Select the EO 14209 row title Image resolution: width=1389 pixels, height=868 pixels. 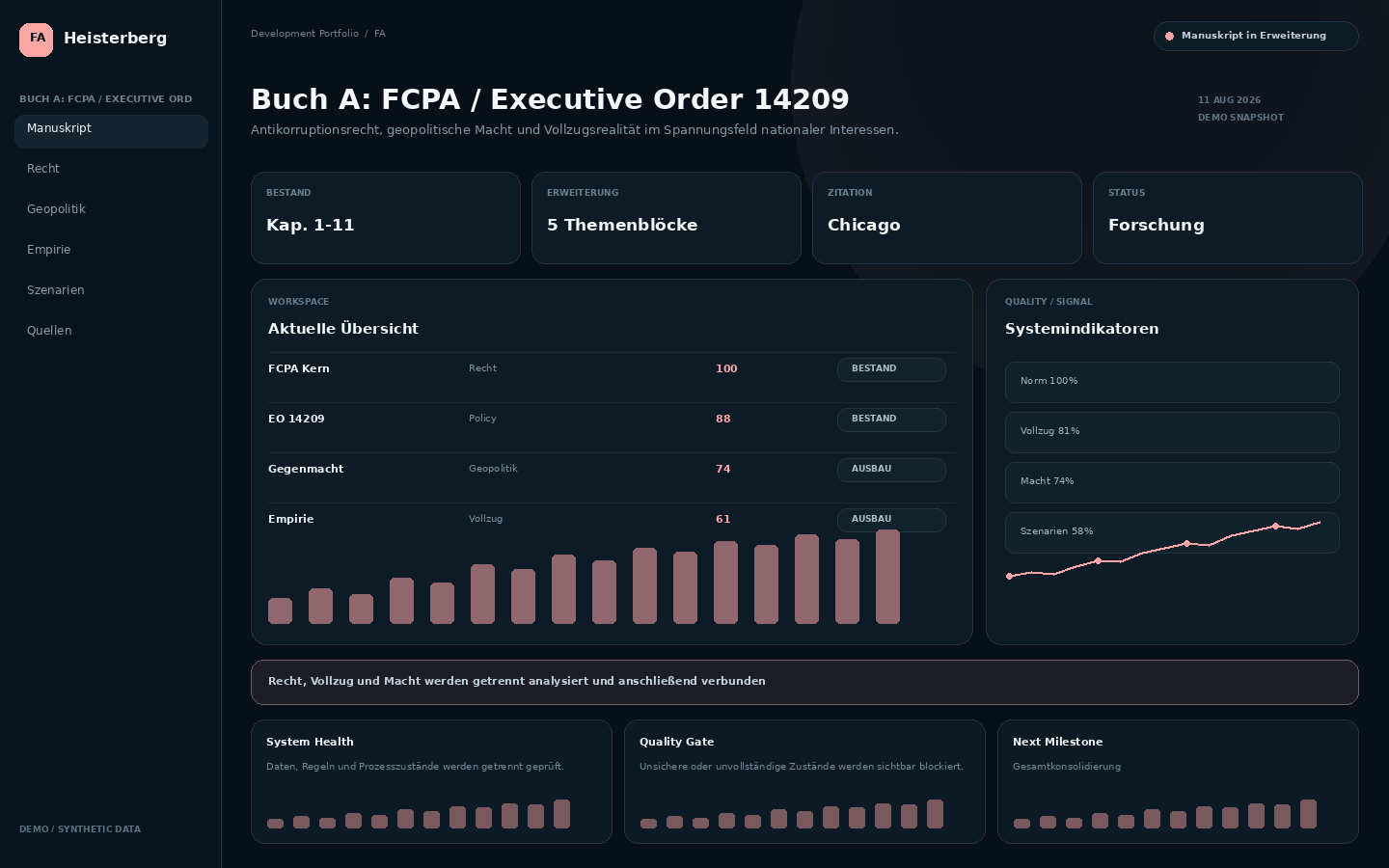point(296,419)
